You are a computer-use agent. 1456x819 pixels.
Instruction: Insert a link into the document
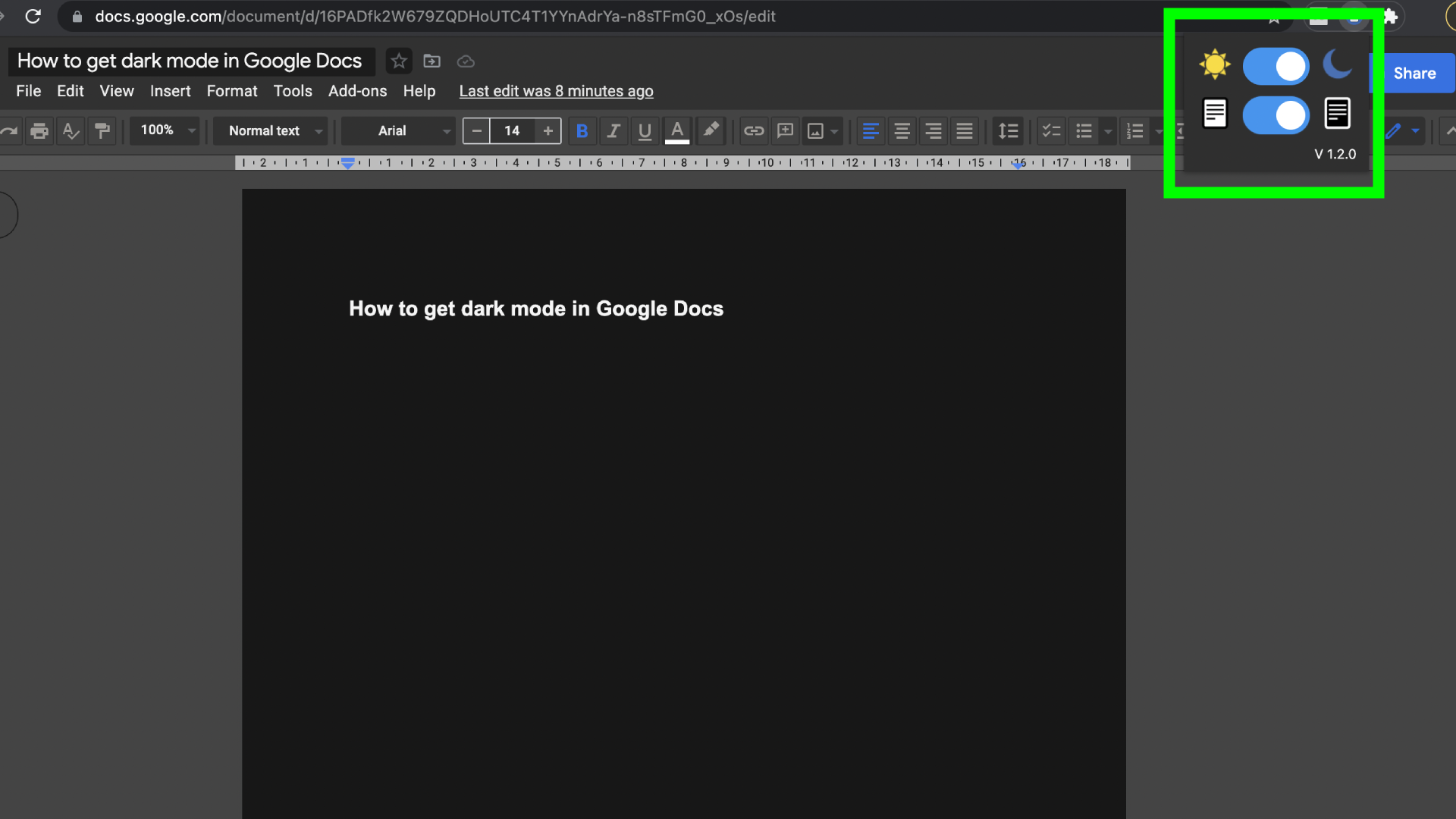[753, 130]
